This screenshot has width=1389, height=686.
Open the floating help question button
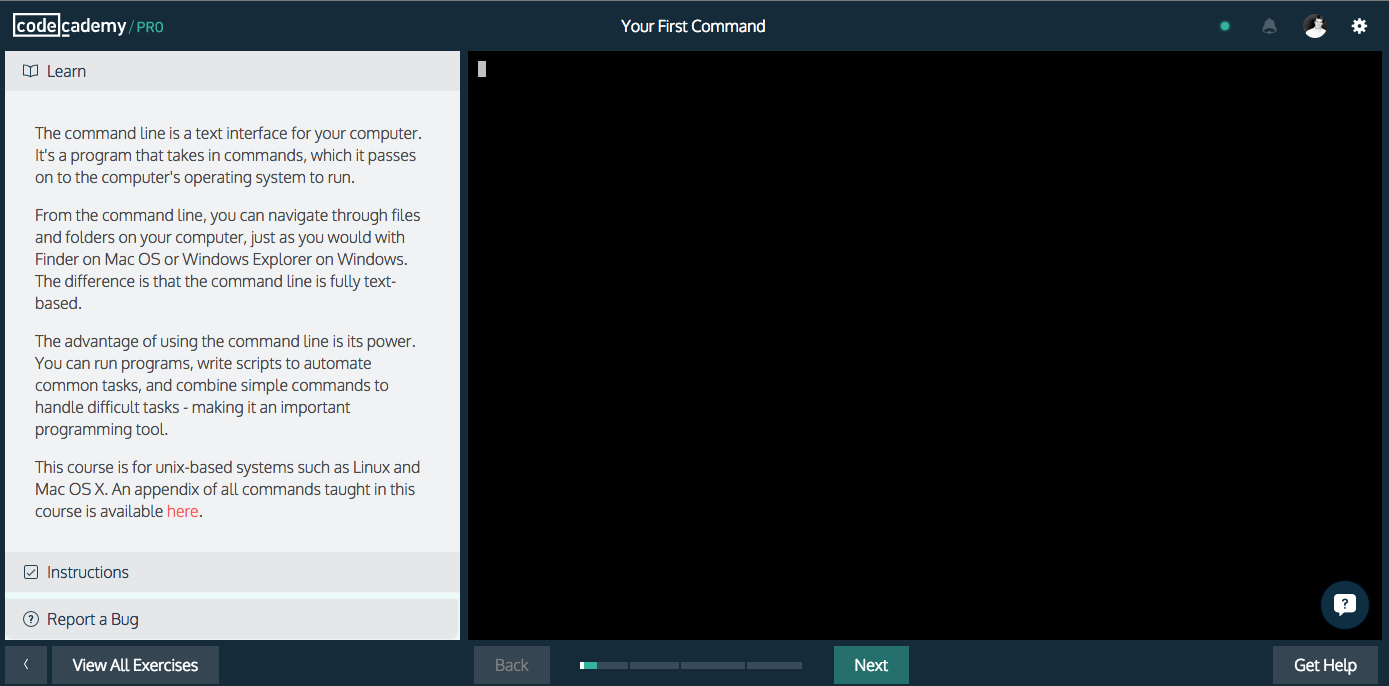coord(1344,604)
